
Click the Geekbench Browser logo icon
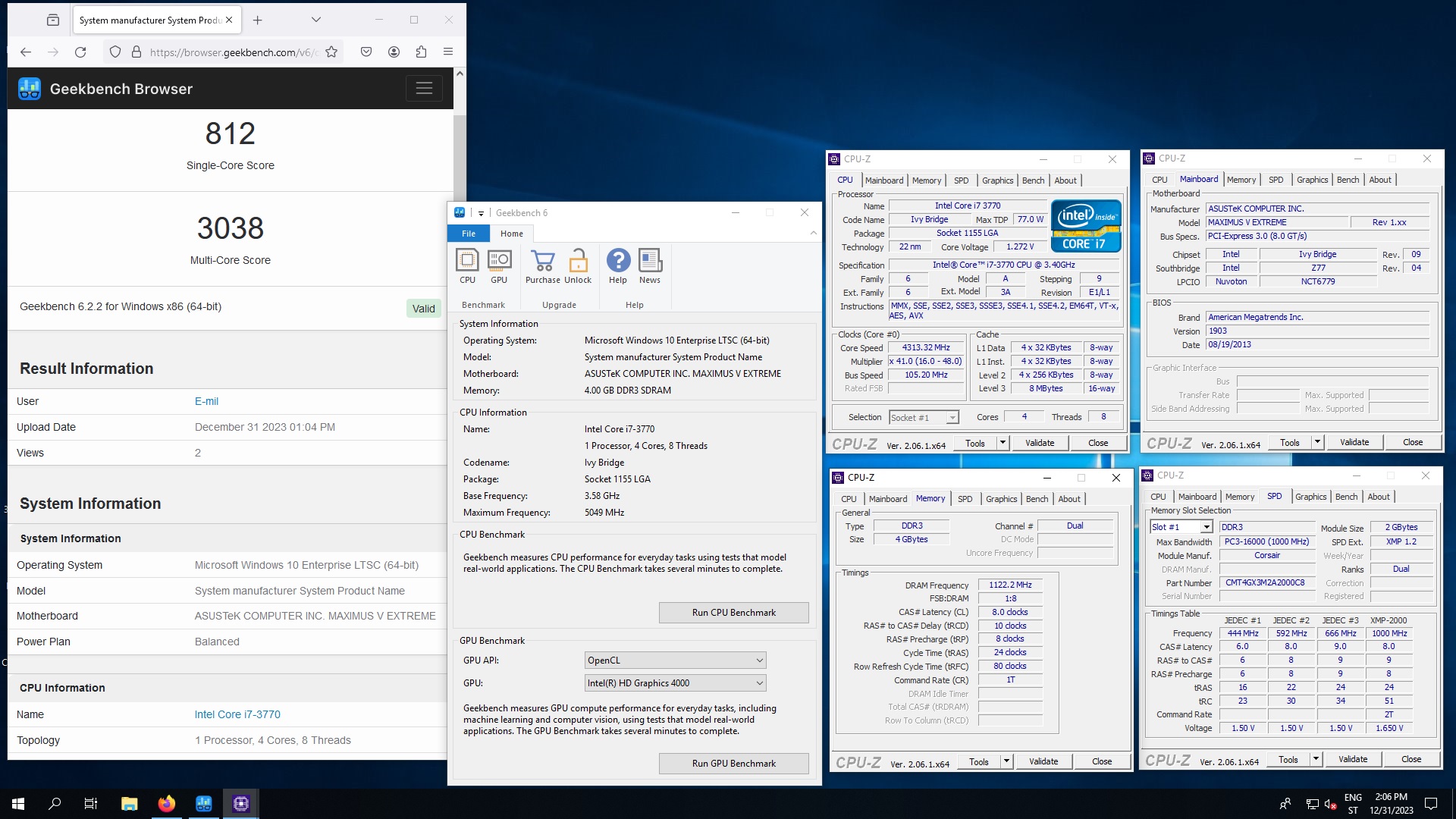pyautogui.click(x=30, y=89)
